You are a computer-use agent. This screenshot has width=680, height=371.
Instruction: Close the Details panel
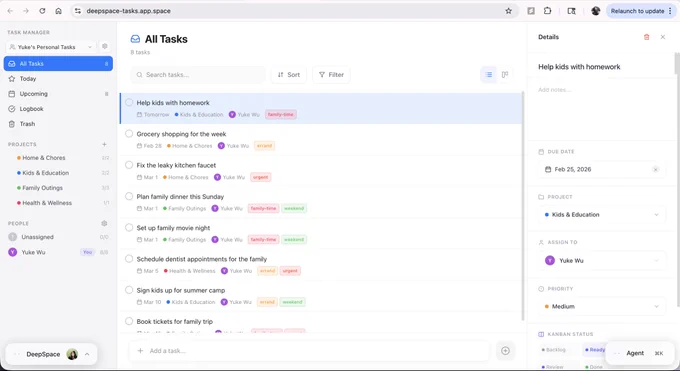click(663, 37)
